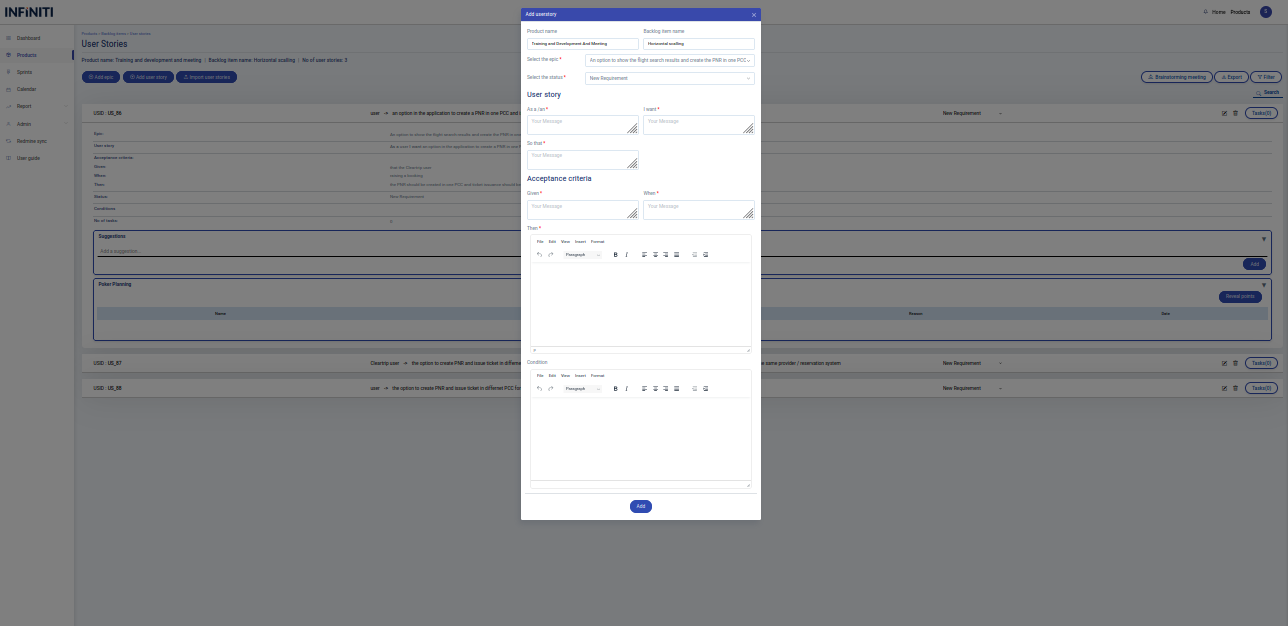
Task: Center align text in the Condition editor
Action: click(655, 388)
